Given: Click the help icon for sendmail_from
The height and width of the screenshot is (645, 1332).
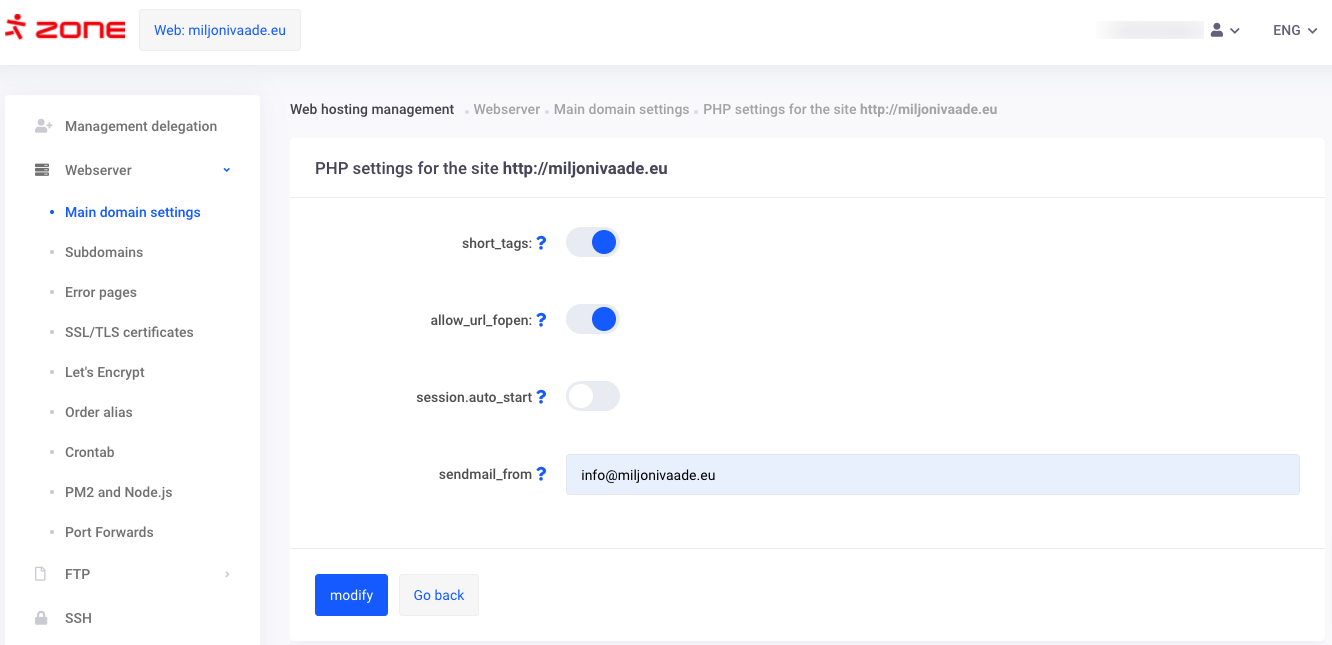Looking at the screenshot, I should coord(541,474).
